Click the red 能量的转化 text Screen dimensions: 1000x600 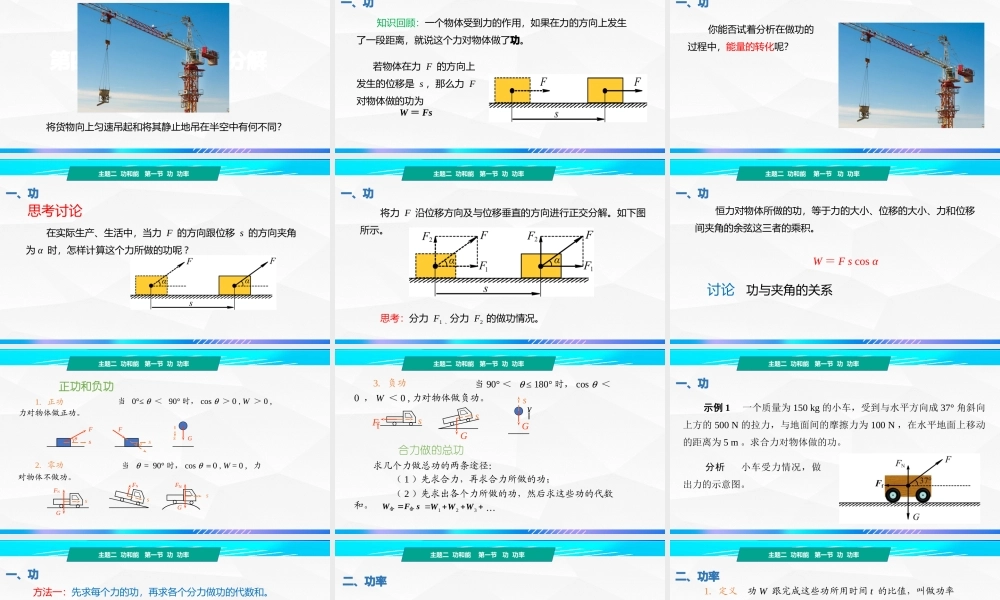click(x=749, y=47)
